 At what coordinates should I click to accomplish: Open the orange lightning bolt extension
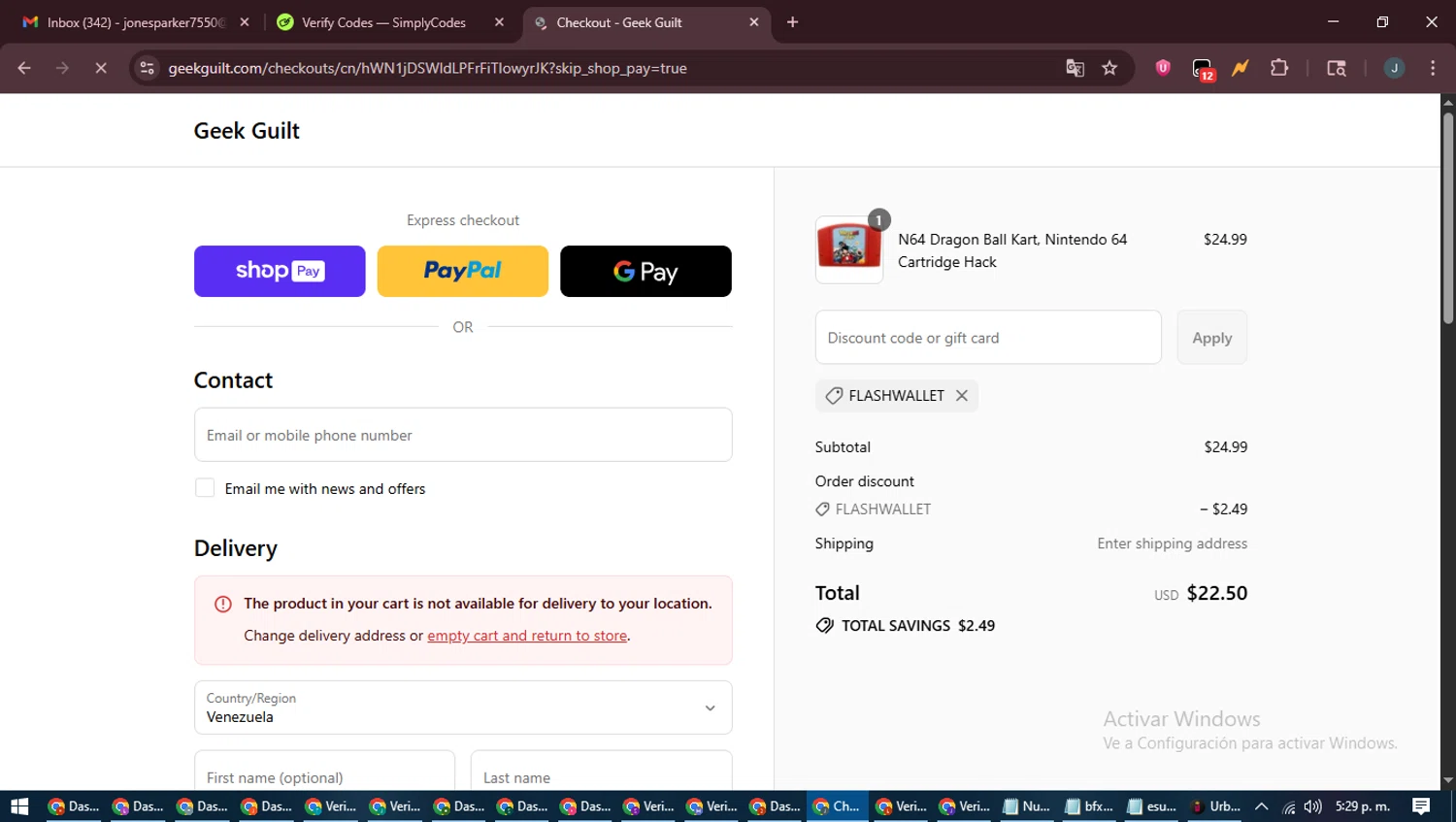click(x=1240, y=68)
